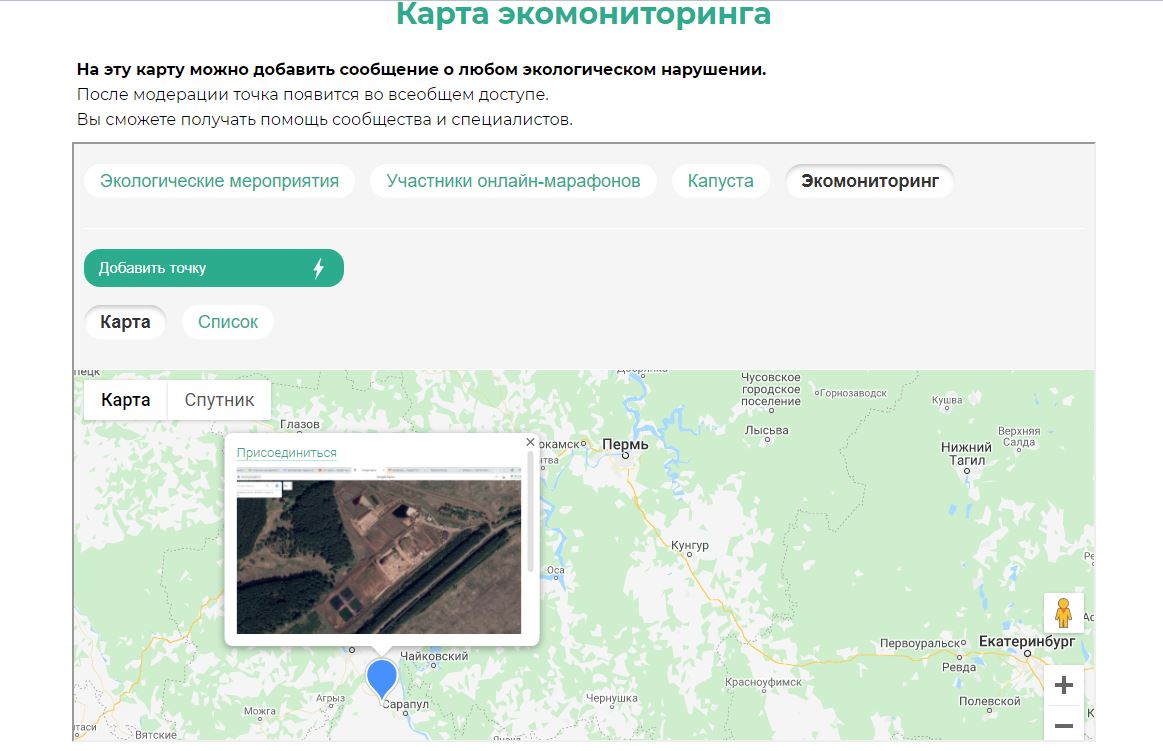Click the Чайковский town label
1163x751 pixels.
[434, 656]
